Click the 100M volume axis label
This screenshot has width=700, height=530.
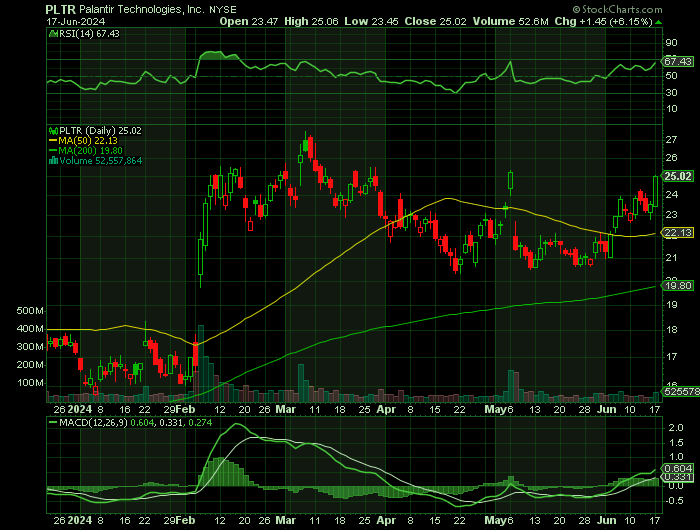pos(30,383)
